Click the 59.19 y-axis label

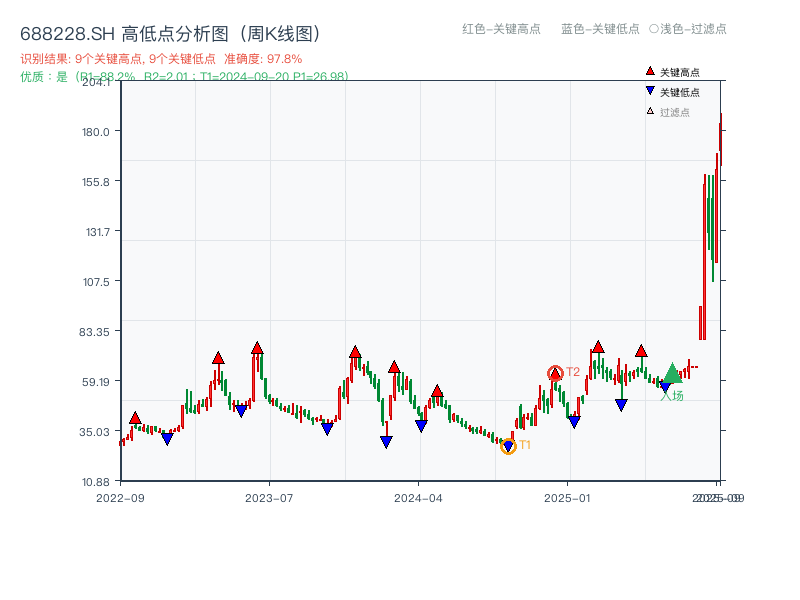95,382
